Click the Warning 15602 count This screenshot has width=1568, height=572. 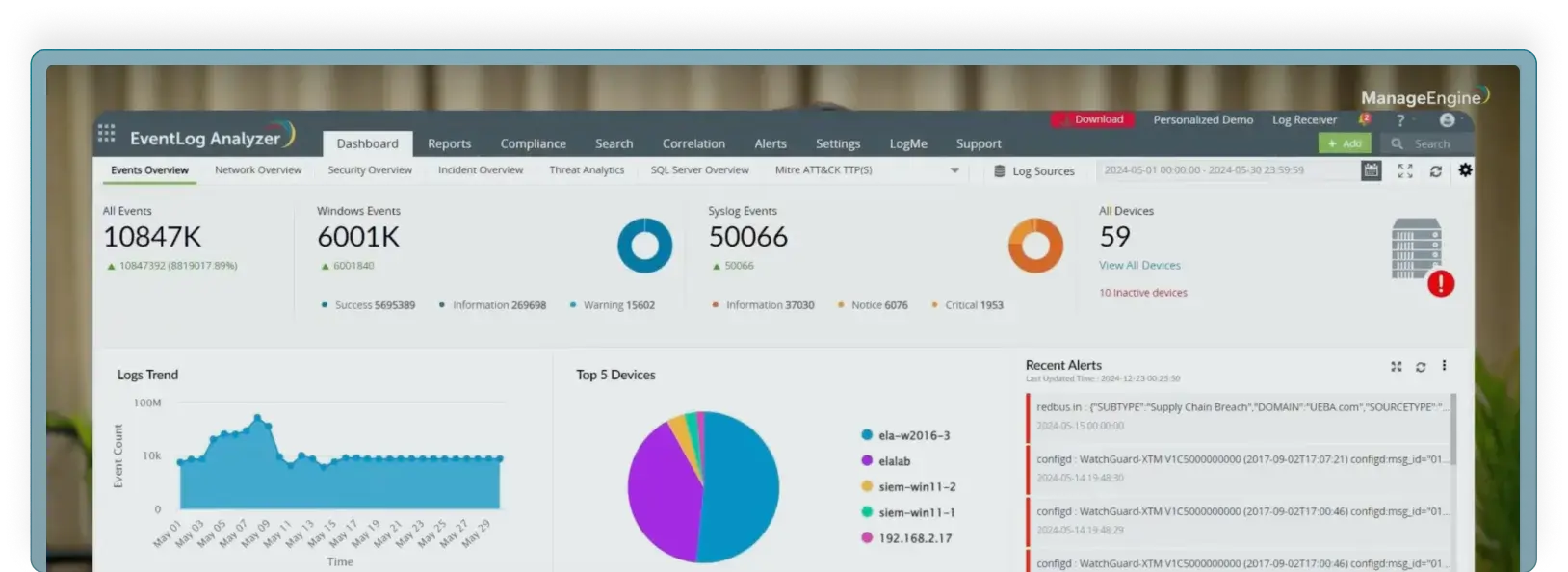tap(613, 305)
